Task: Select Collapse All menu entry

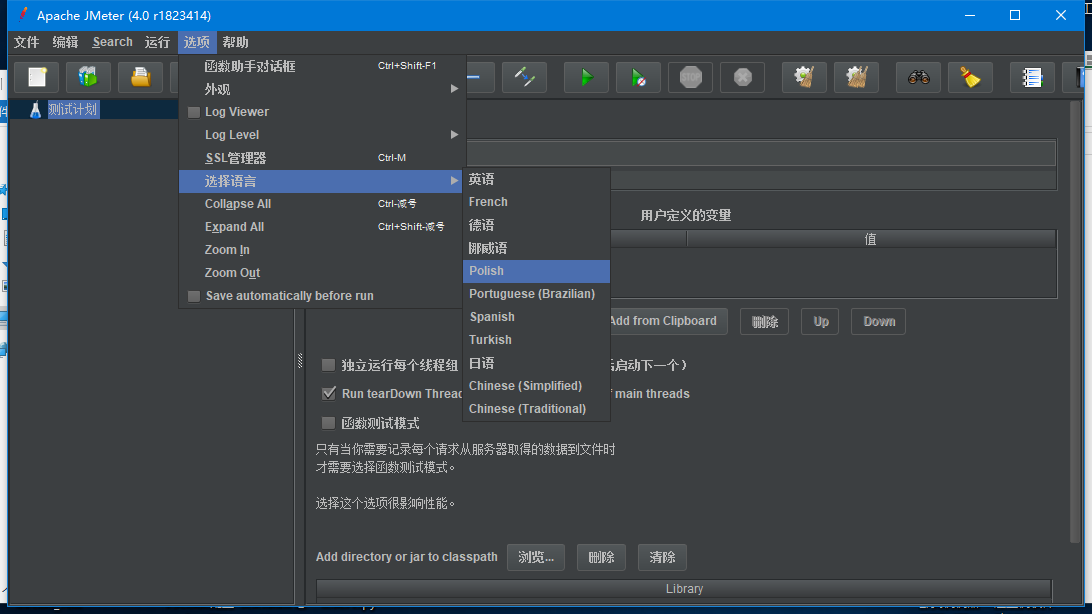Action: pos(321,204)
